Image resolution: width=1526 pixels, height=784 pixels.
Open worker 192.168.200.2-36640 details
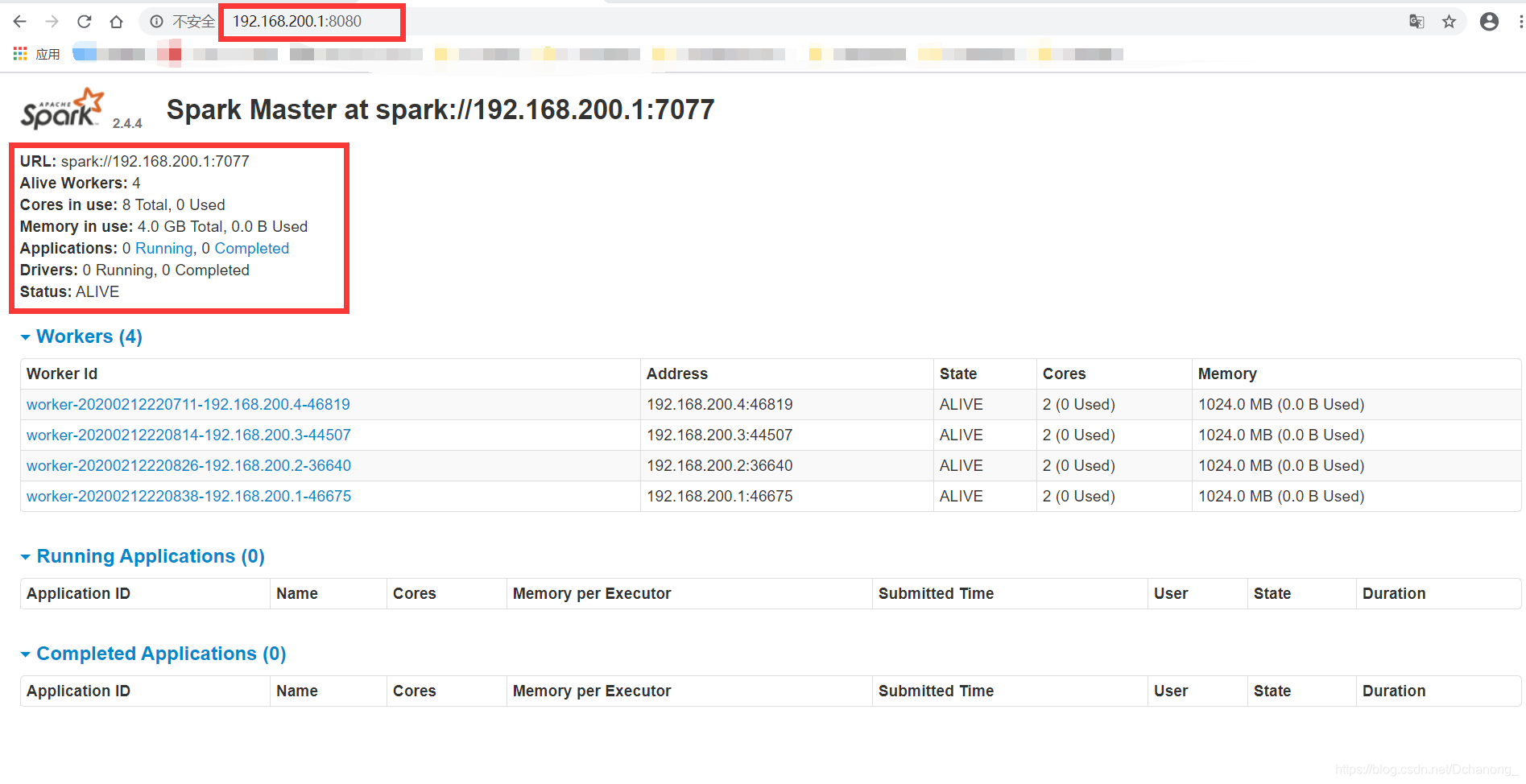pyautogui.click(x=188, y=466)
